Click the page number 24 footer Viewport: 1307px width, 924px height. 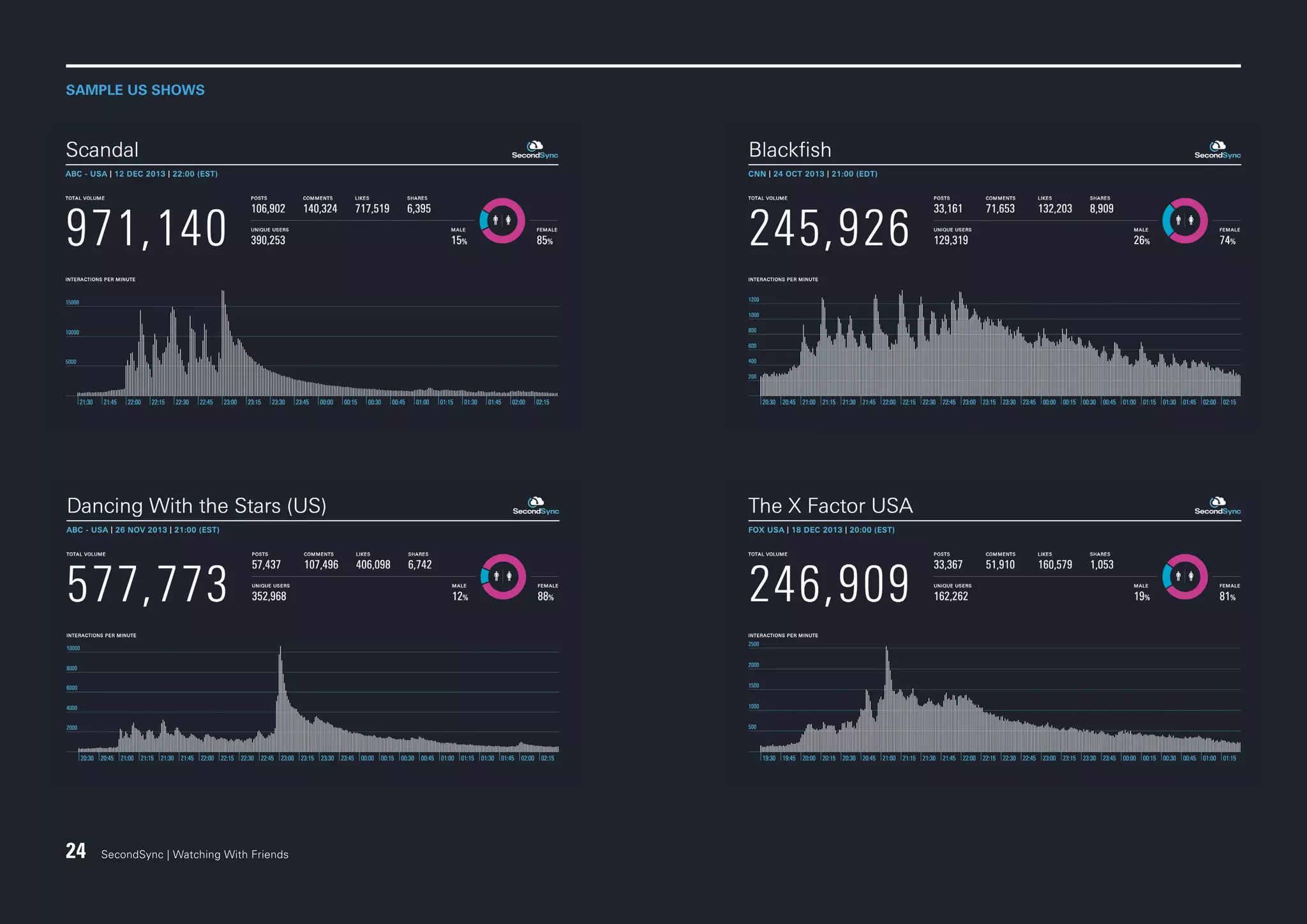(76, 851)
